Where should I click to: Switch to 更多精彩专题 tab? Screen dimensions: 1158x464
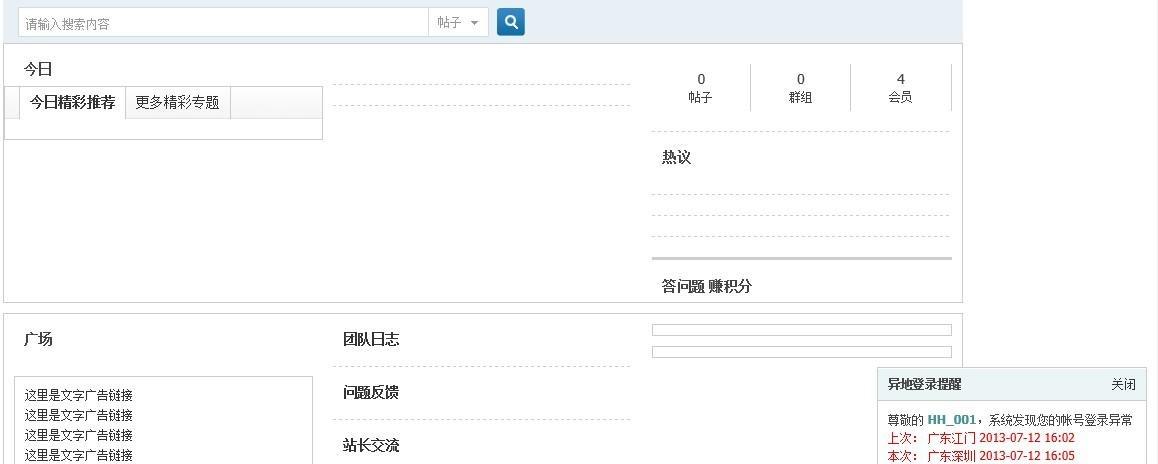tap(177, 103)
